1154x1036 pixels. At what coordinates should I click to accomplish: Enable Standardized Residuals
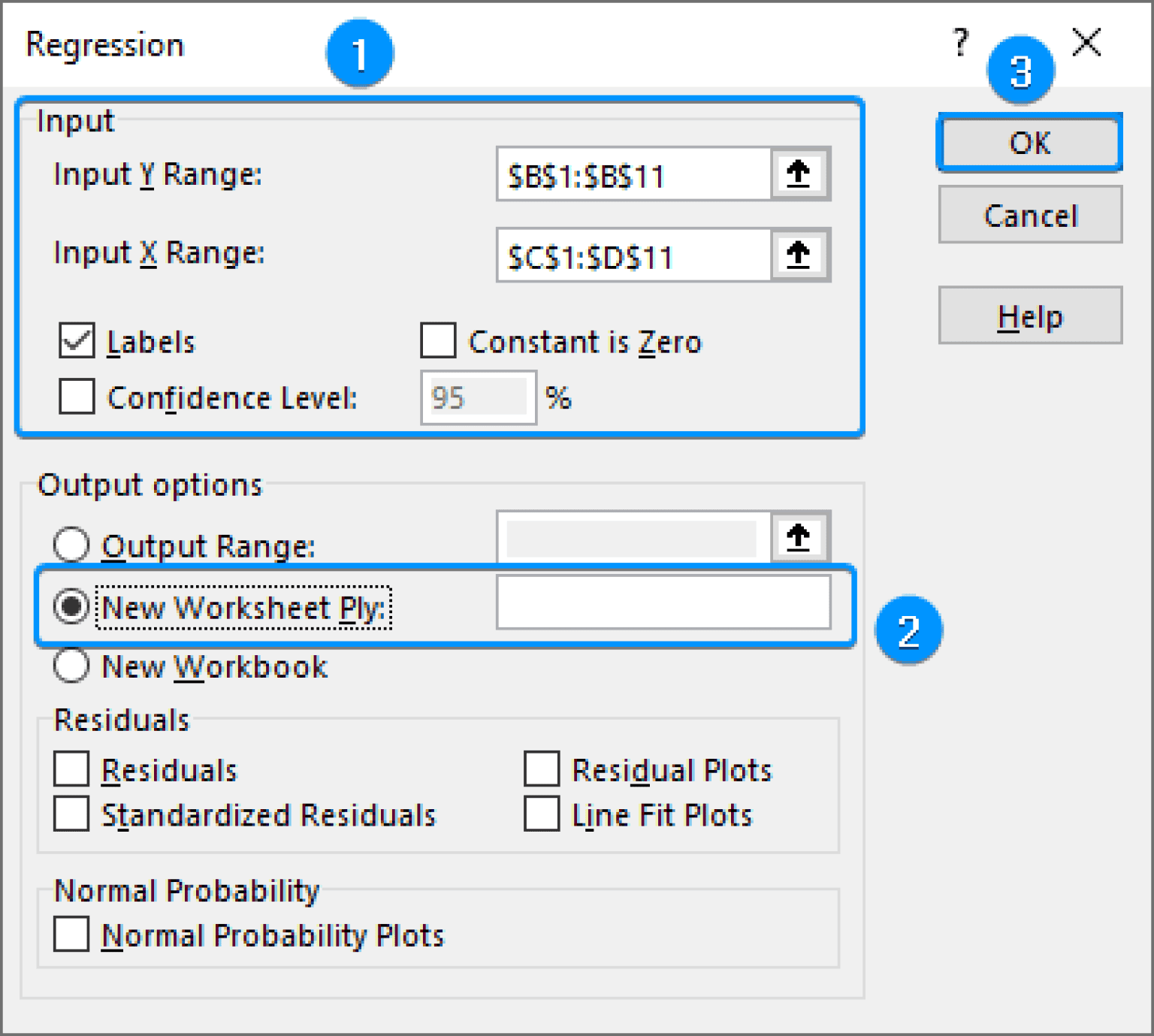72,814
